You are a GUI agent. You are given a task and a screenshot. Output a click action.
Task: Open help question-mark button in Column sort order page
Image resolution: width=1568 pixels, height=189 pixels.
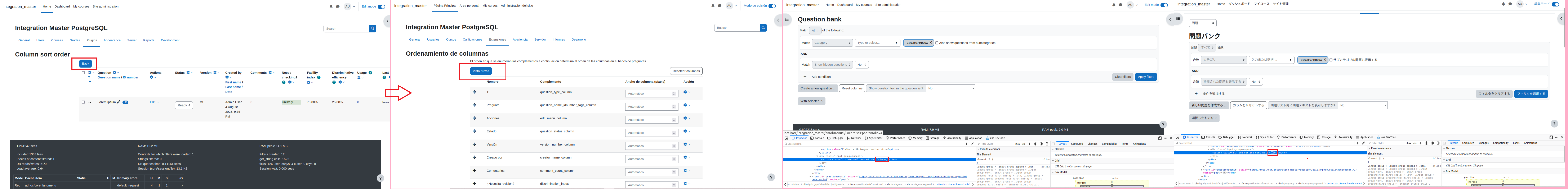[x=380, y=178]
